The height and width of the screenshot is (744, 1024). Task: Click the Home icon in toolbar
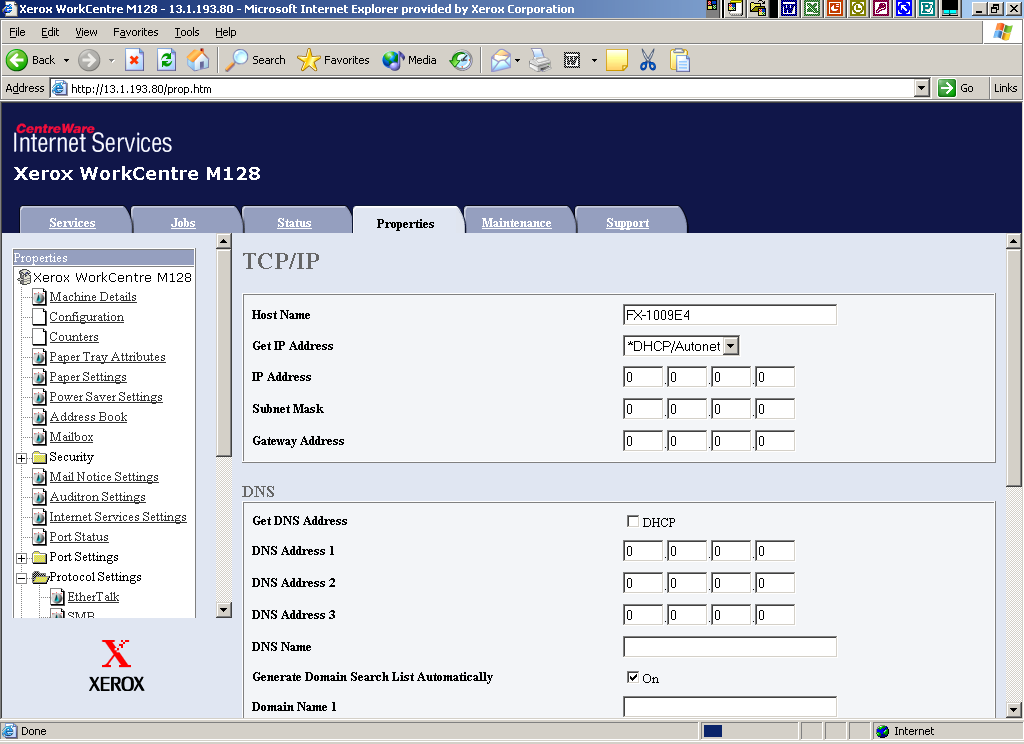[199, 60]
